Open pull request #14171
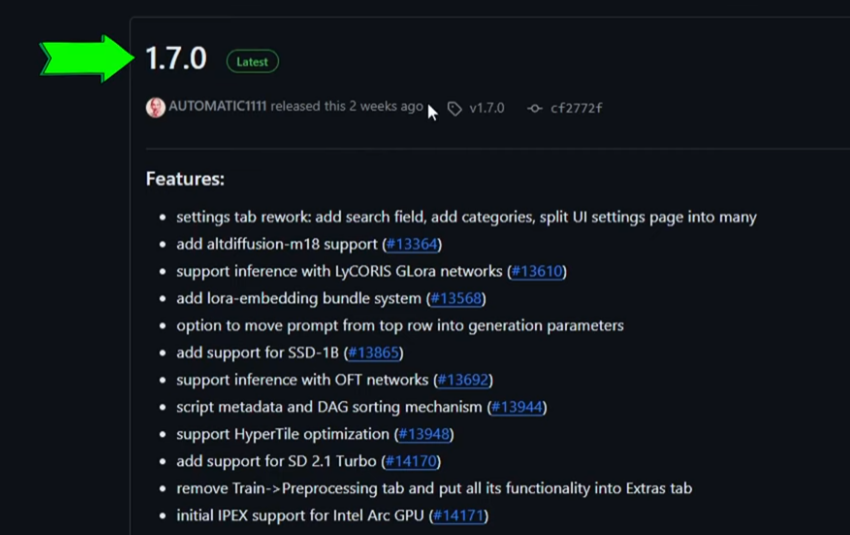 [x=459, y=515]
